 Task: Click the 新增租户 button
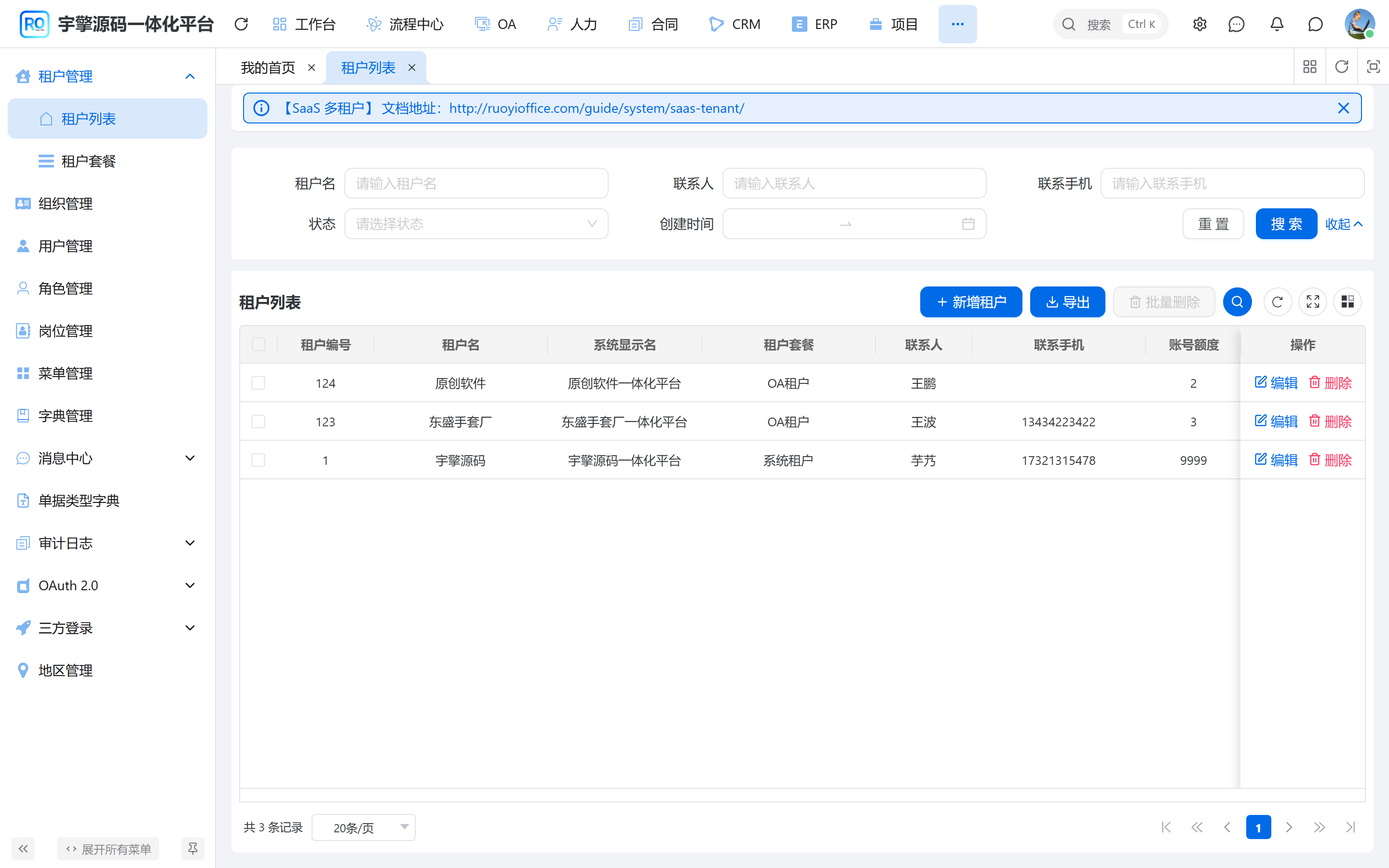coord(971,302)
